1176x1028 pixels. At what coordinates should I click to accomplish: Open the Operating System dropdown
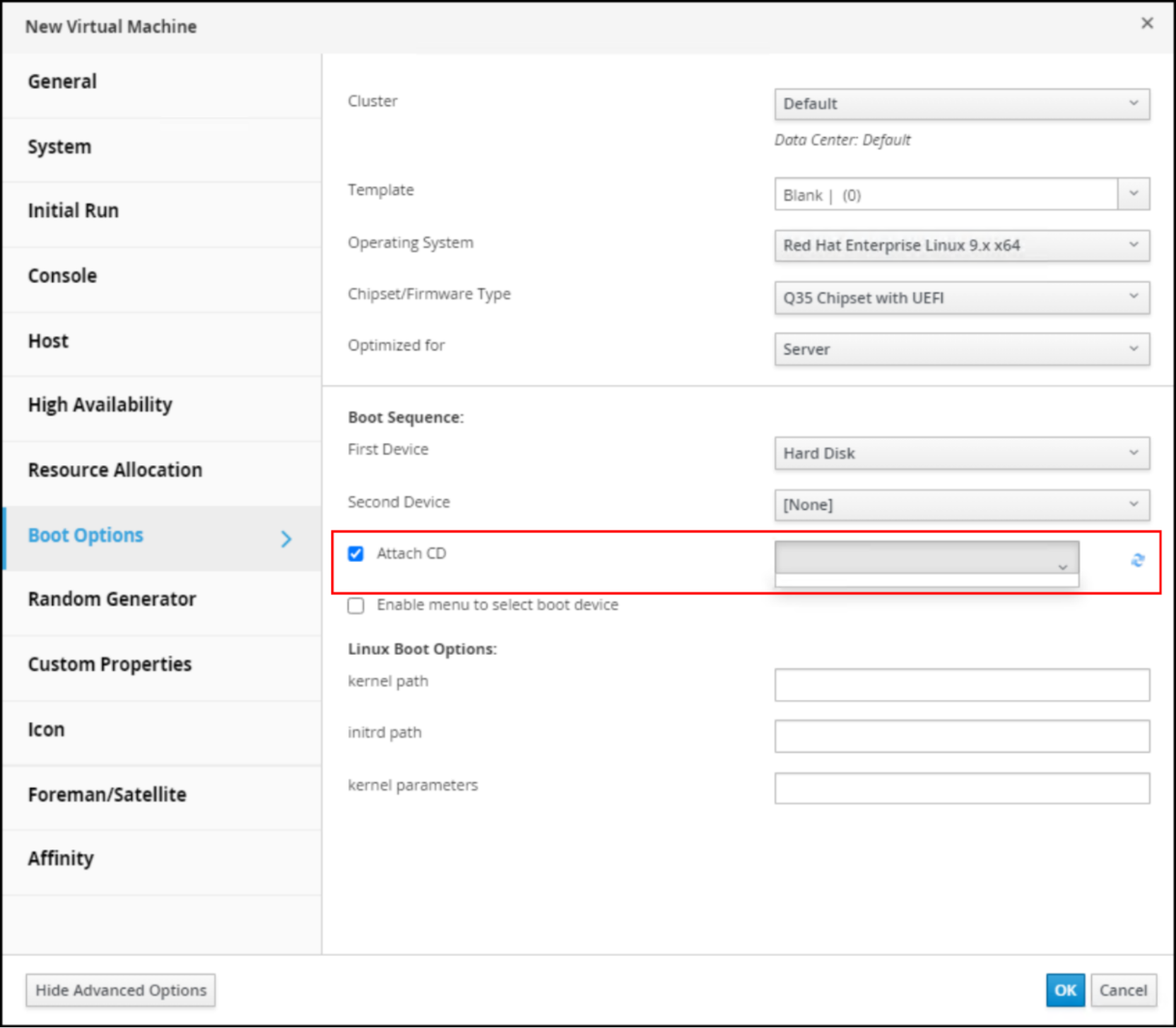click(x=962, y=245)
